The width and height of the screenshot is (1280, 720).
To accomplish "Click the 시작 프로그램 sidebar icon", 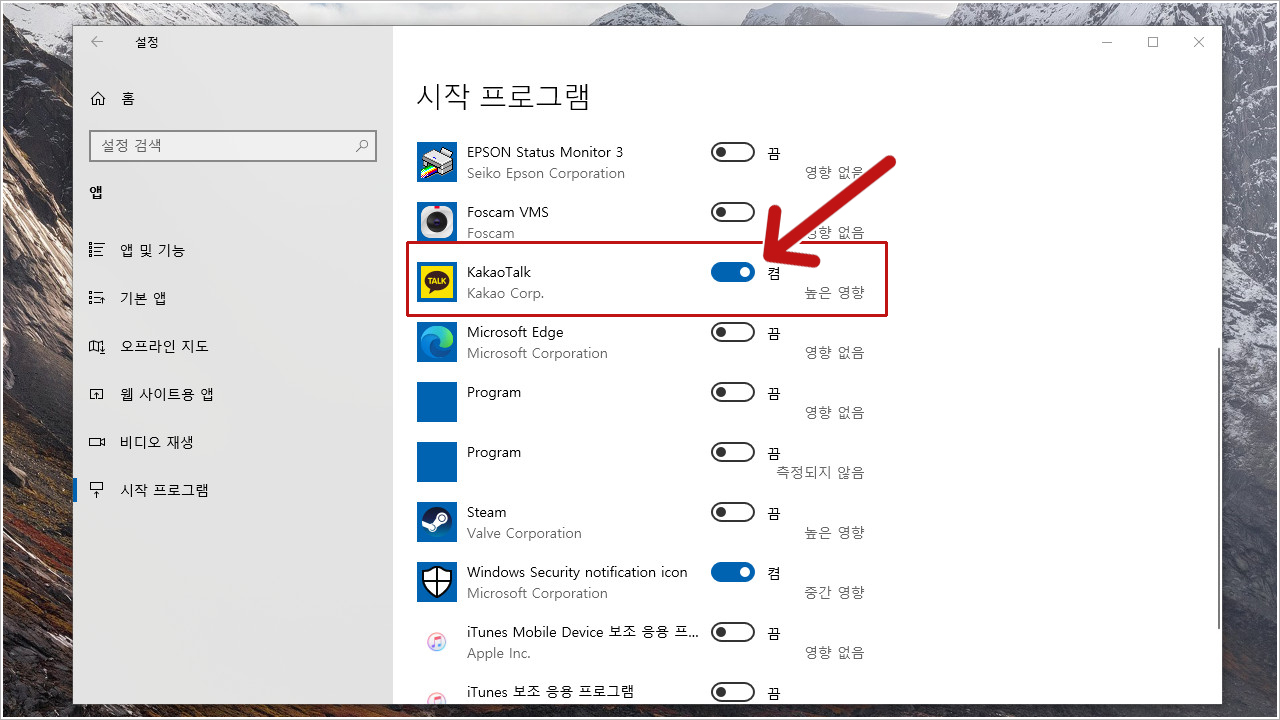I will pos(97,490).
